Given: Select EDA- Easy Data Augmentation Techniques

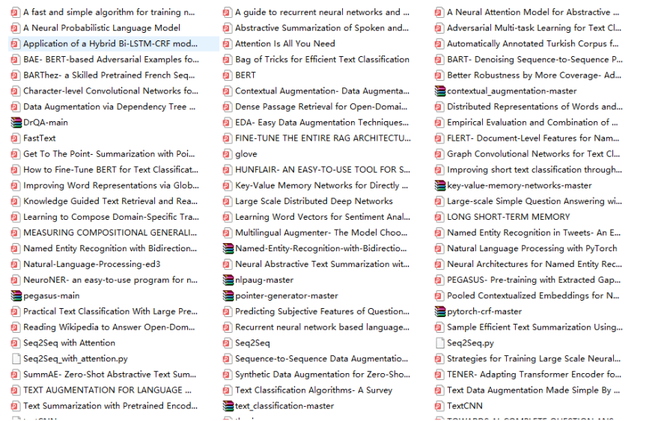Looking at the screenshot, I should (x=322, y=123).
